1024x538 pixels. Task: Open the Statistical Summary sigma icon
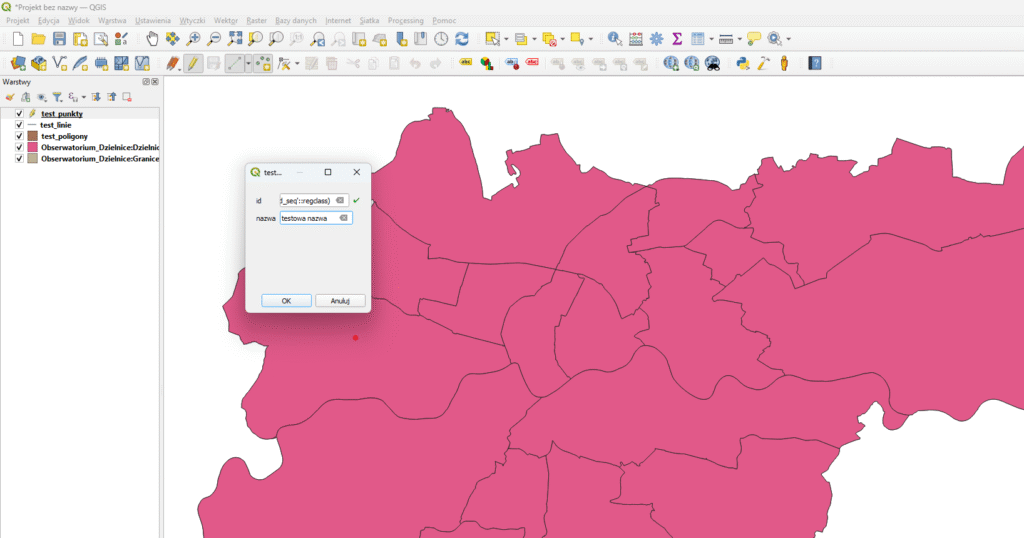click(x=677, y=39)
